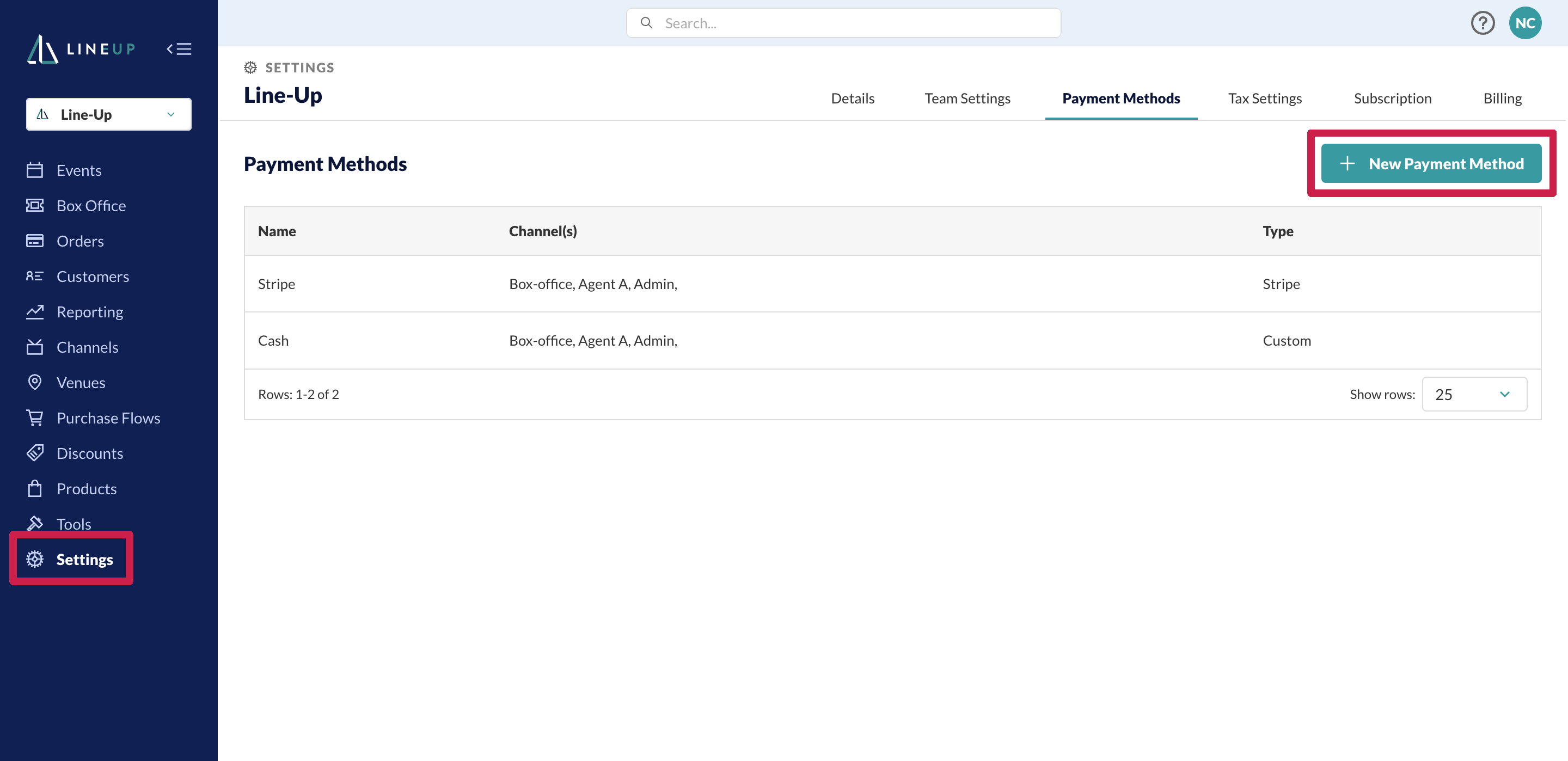Click the 'Rows: 1-2 of 2' text
The width and height of the screenshot is (1568, 761).
coord(298,394)
